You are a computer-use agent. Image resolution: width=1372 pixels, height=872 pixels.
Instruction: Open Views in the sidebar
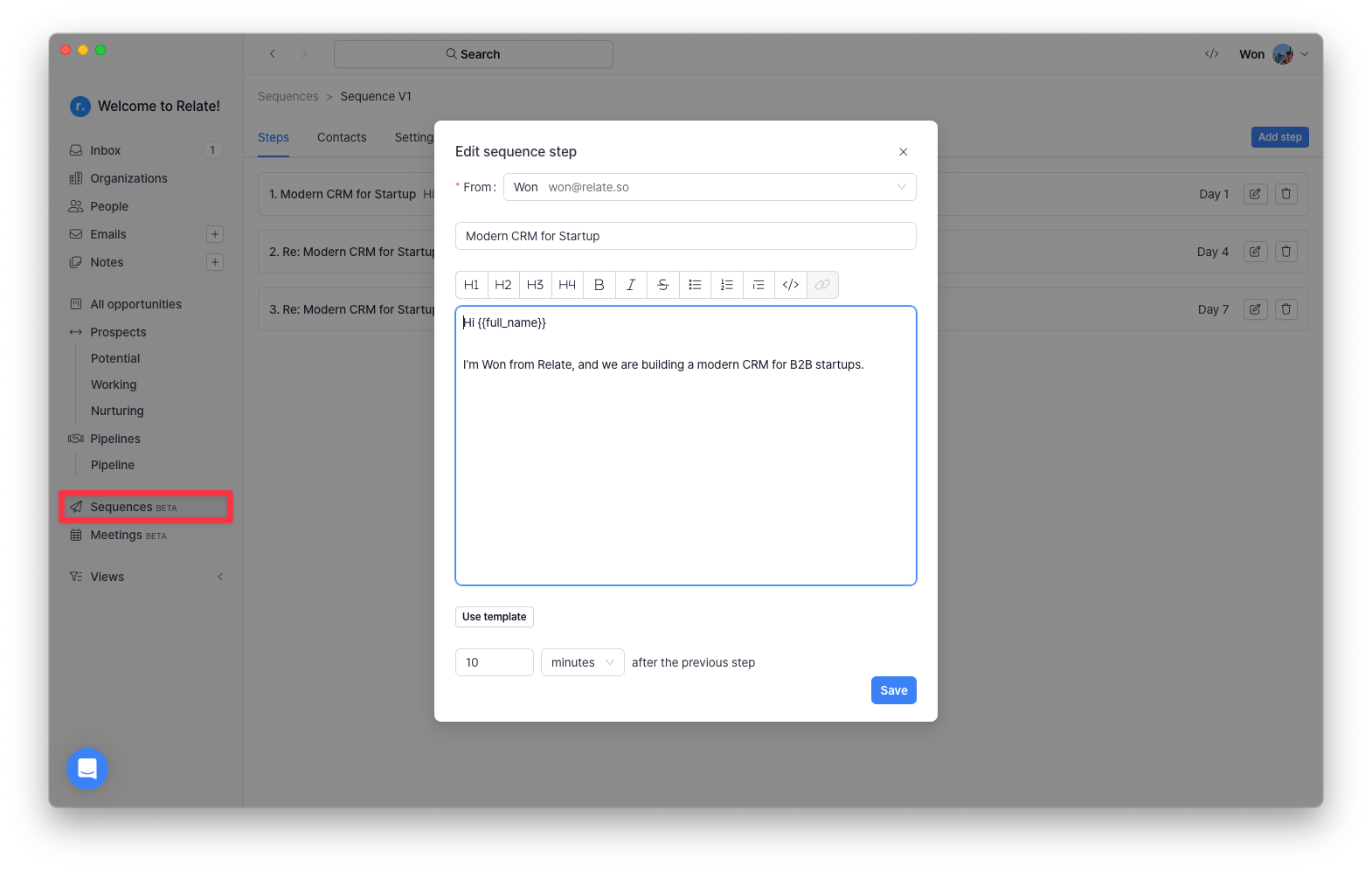[107, 577]
